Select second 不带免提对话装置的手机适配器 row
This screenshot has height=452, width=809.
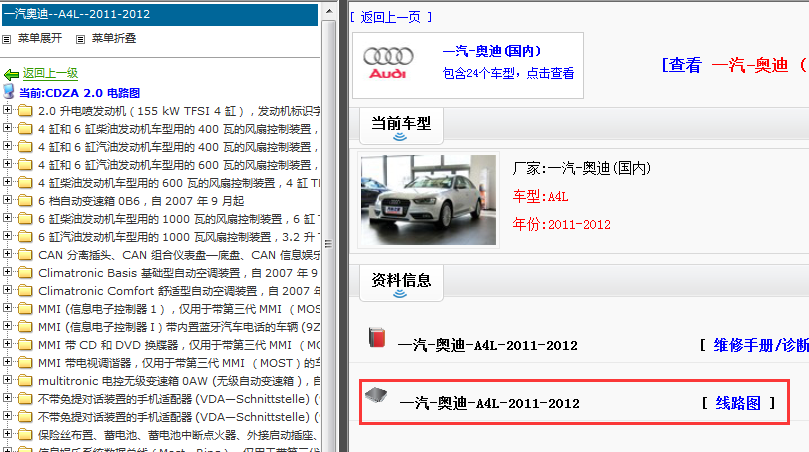point(179,417)
